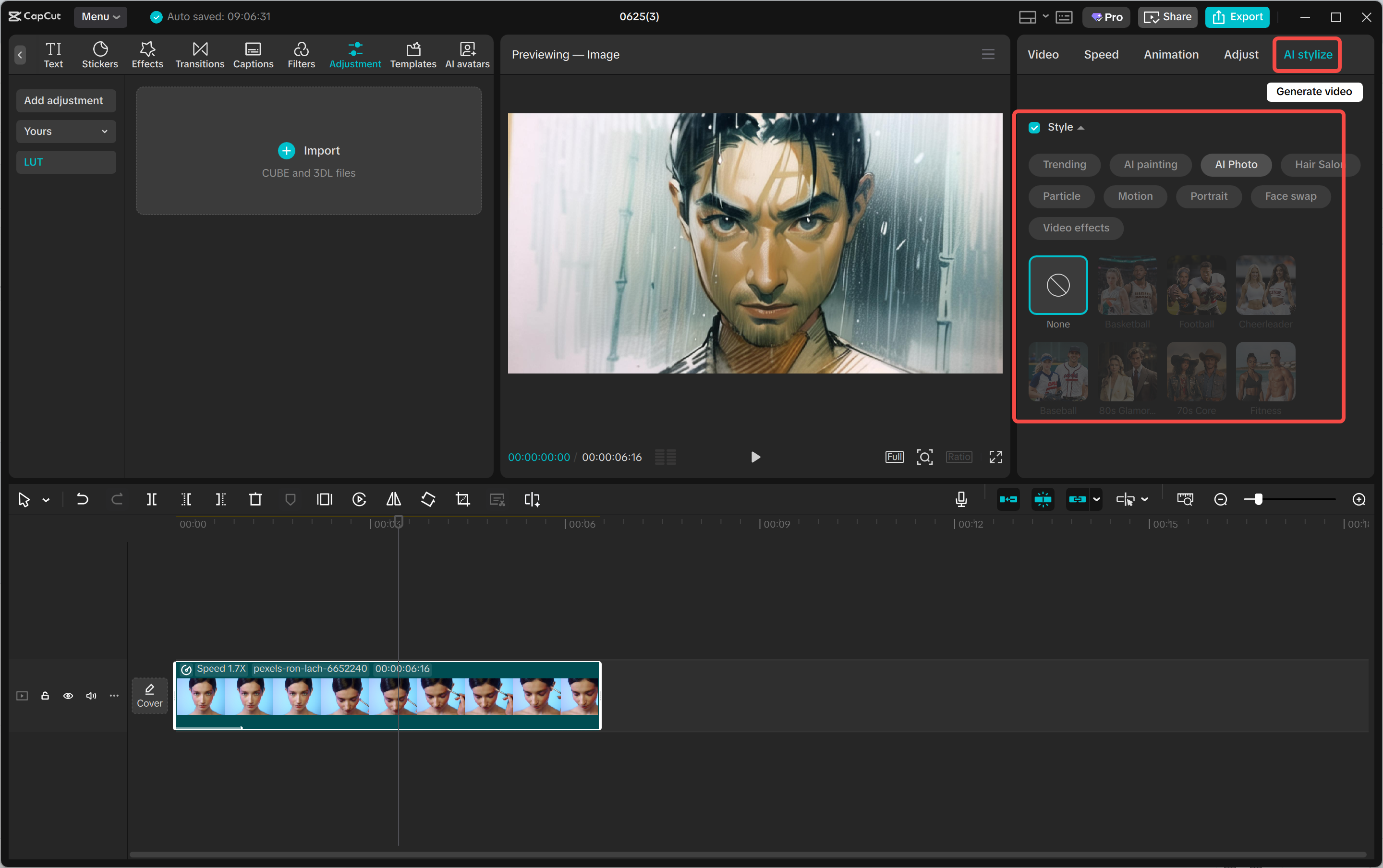Open the AI avatars panel
The image size is (1383, 868).
[467, 55]
